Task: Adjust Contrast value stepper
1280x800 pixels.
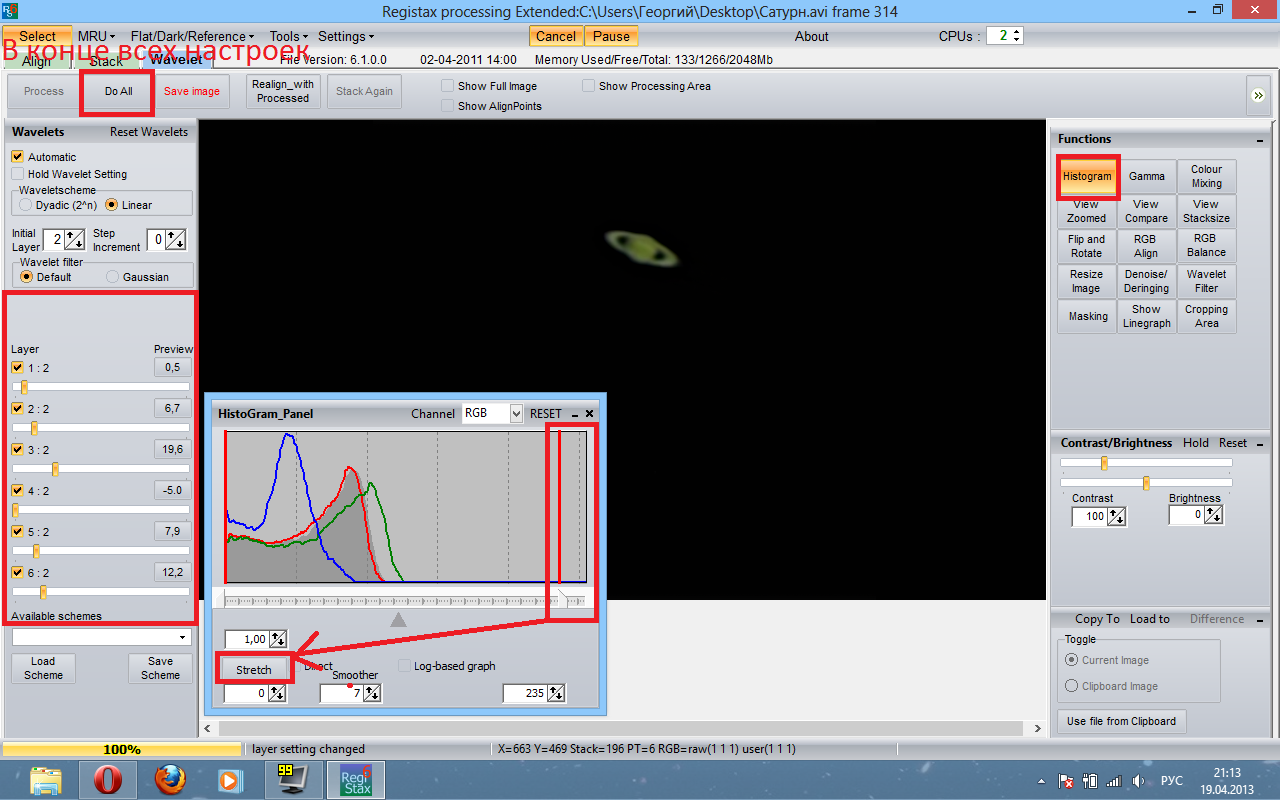Action: click(1117, 516)
